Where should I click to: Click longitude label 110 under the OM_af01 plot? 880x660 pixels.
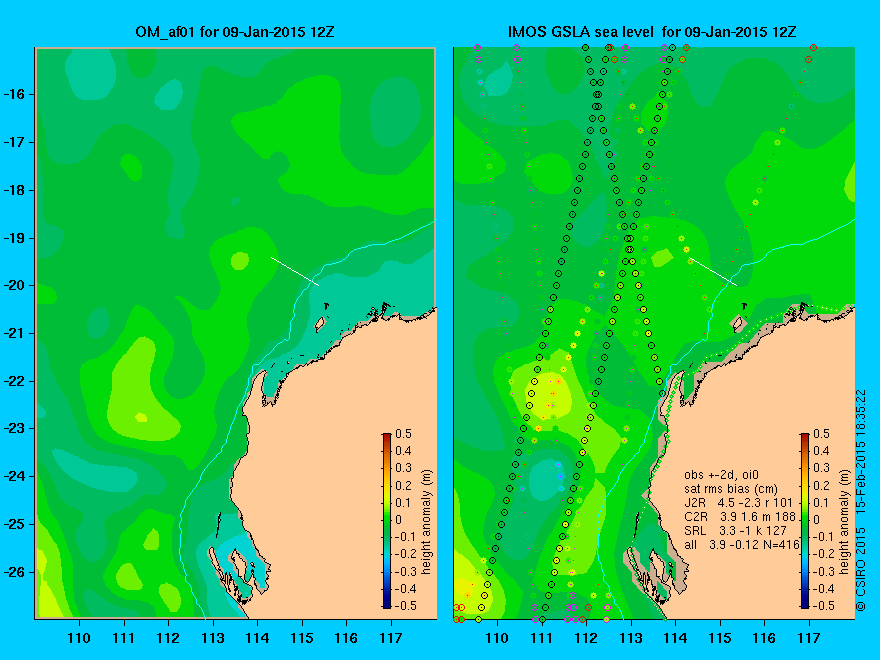tap(79, 638)
